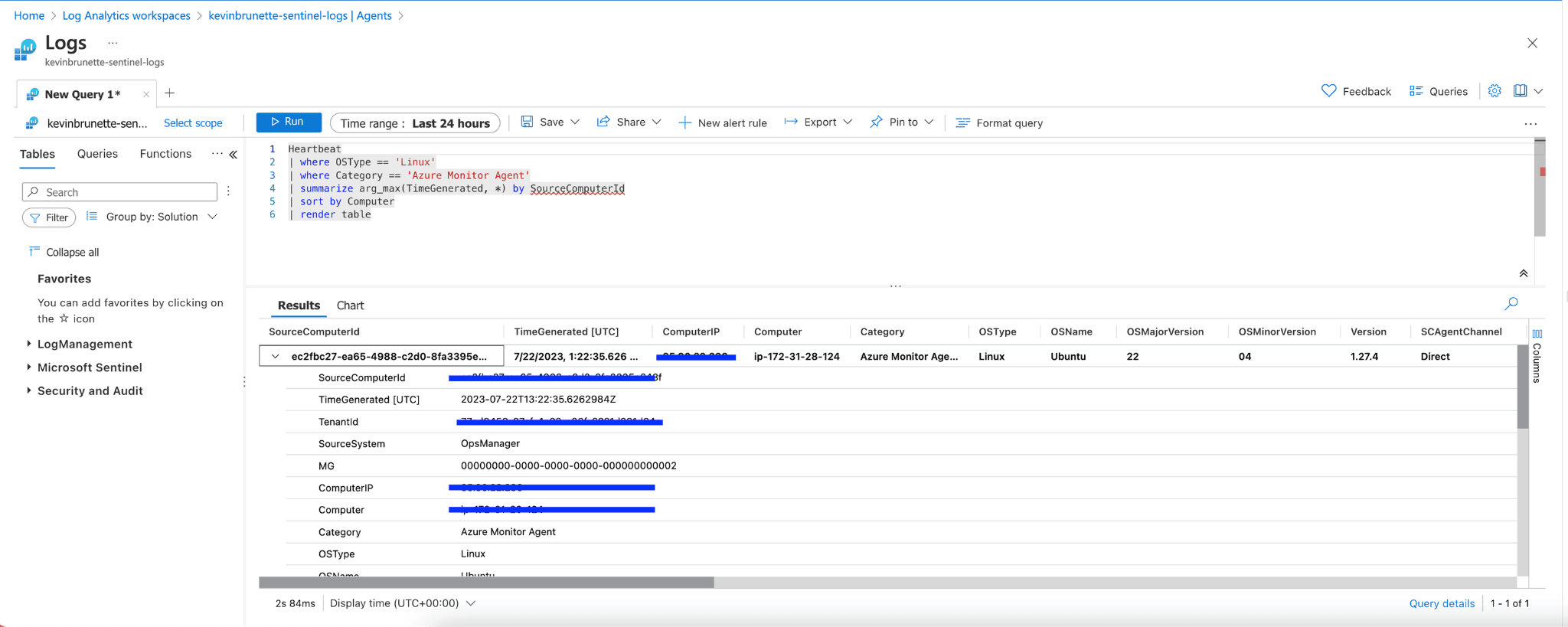Open the Query details link
Image resolution: width=1568 pixels, height=627 pixels.
[x=1441, y=603]
